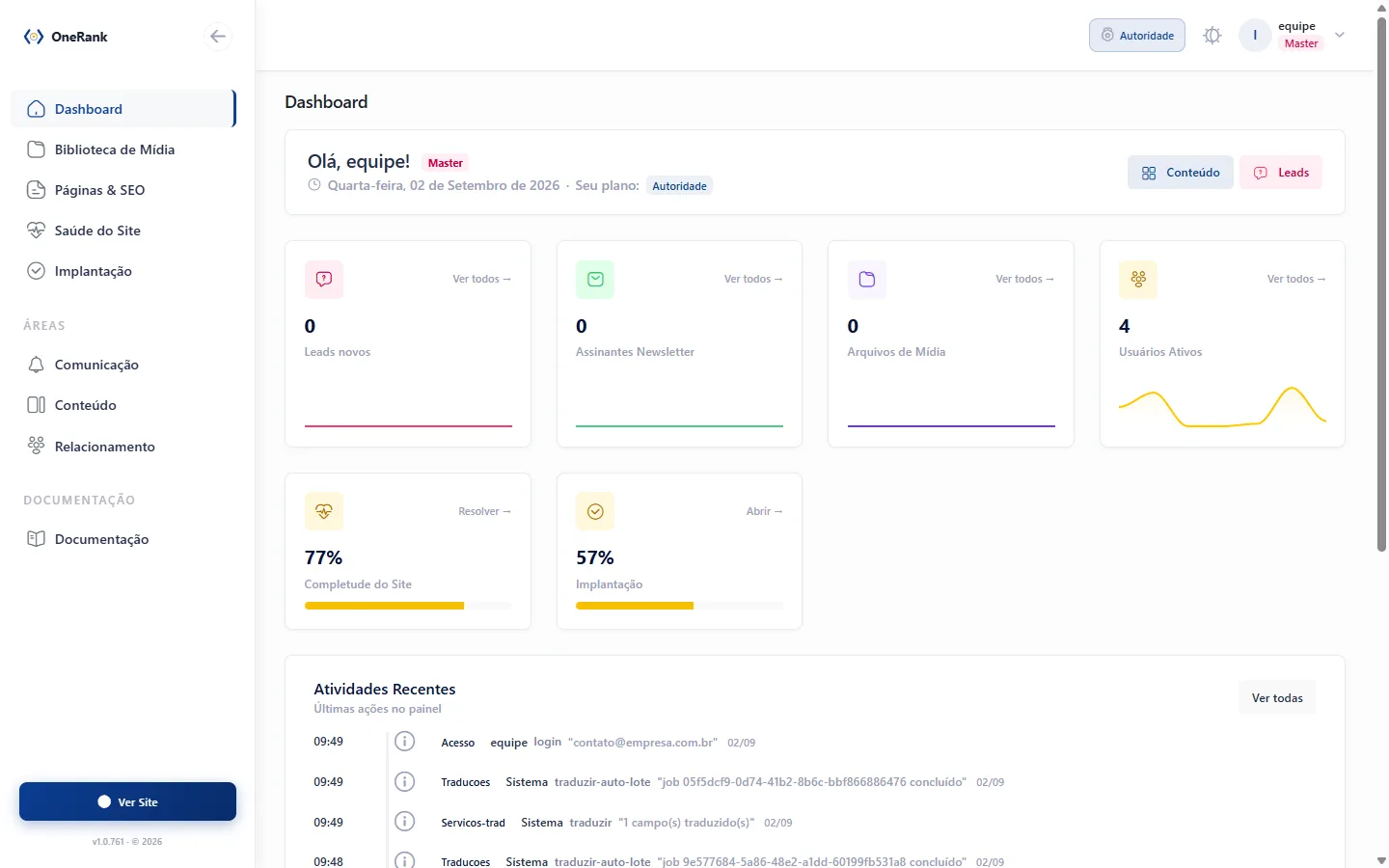Click the Assinantes Newsletter card icon

click(595, 279)
